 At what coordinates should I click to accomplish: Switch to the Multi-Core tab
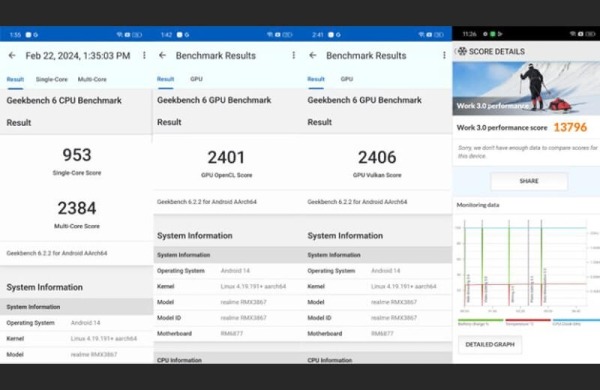[92, 79]
